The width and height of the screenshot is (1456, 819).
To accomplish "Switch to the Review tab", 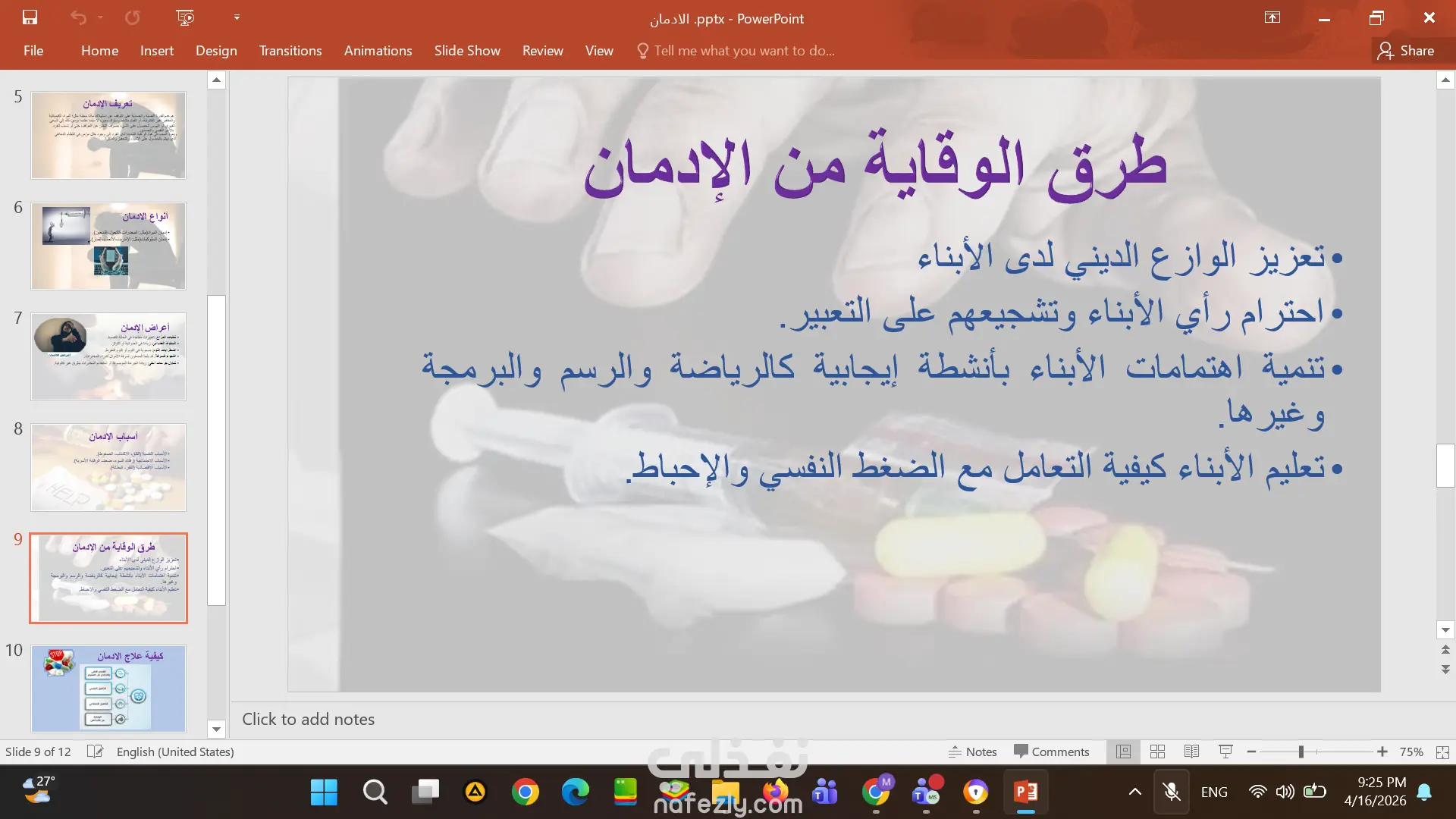I will coord(543,51).
